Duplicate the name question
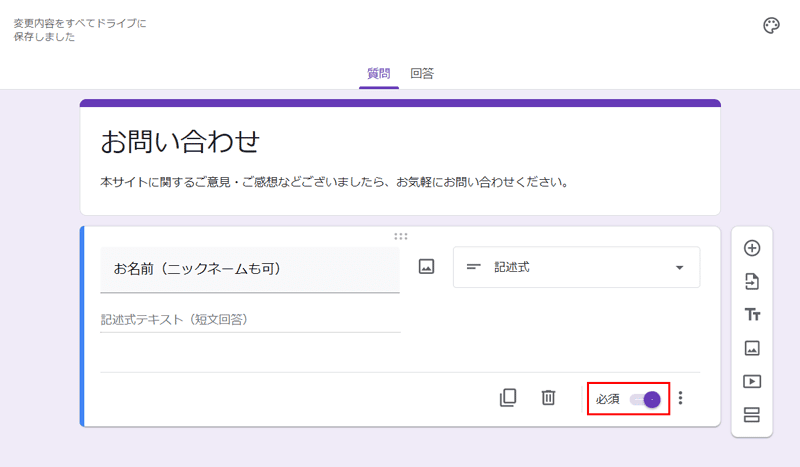 508,398
